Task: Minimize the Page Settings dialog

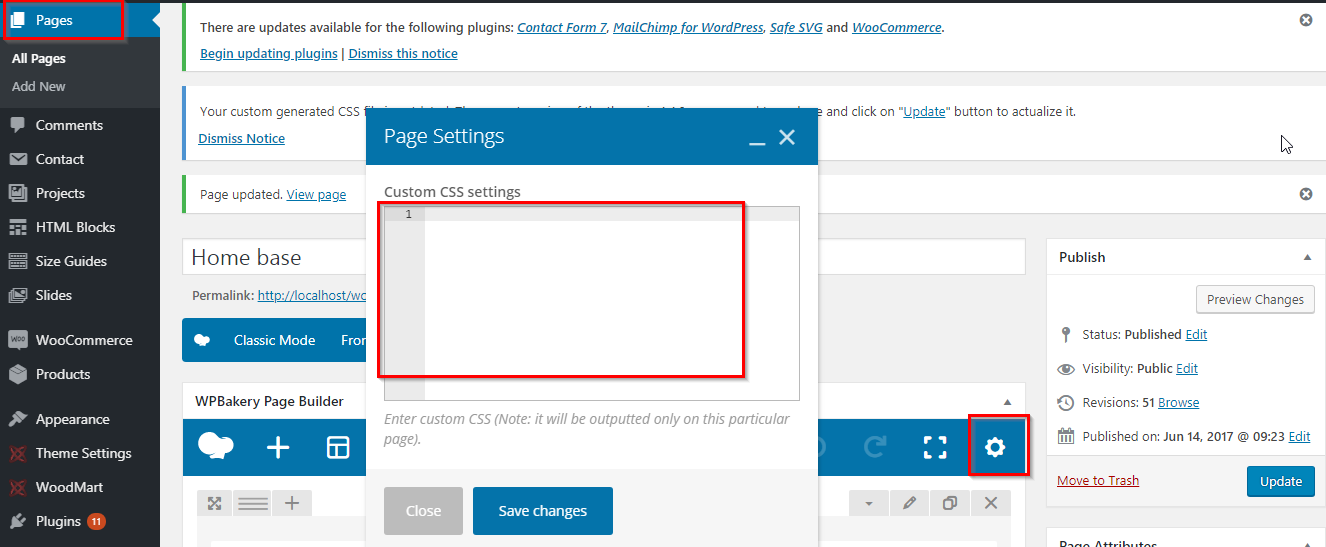Action: [757, 140]
